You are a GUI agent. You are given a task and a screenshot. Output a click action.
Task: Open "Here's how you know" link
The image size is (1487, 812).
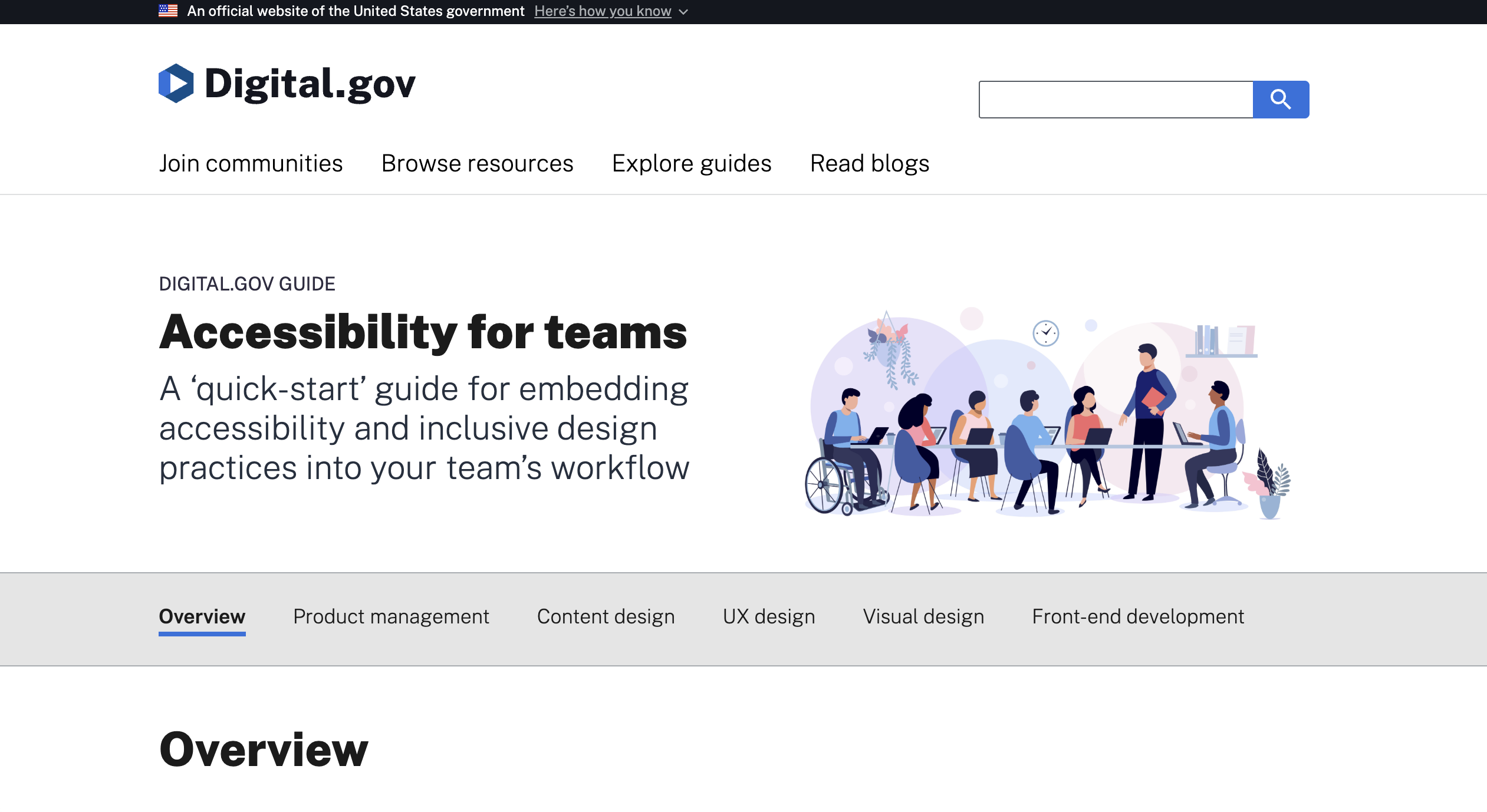coord(603,11)
